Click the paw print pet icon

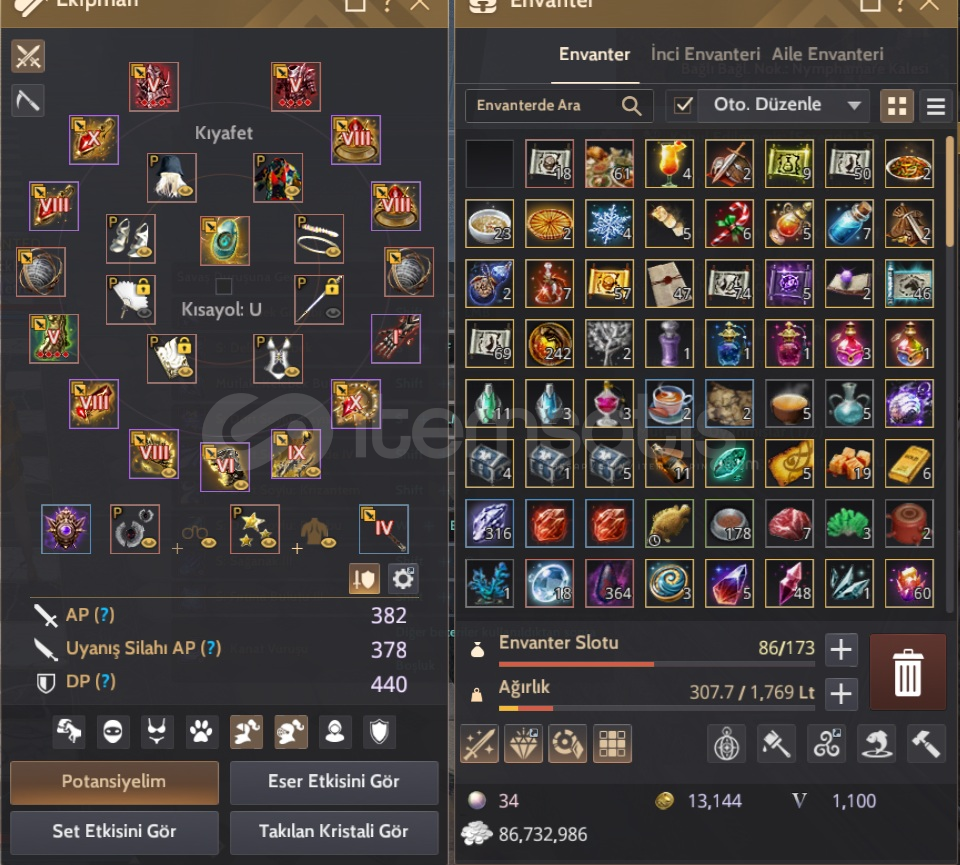[x=201, y=731]
